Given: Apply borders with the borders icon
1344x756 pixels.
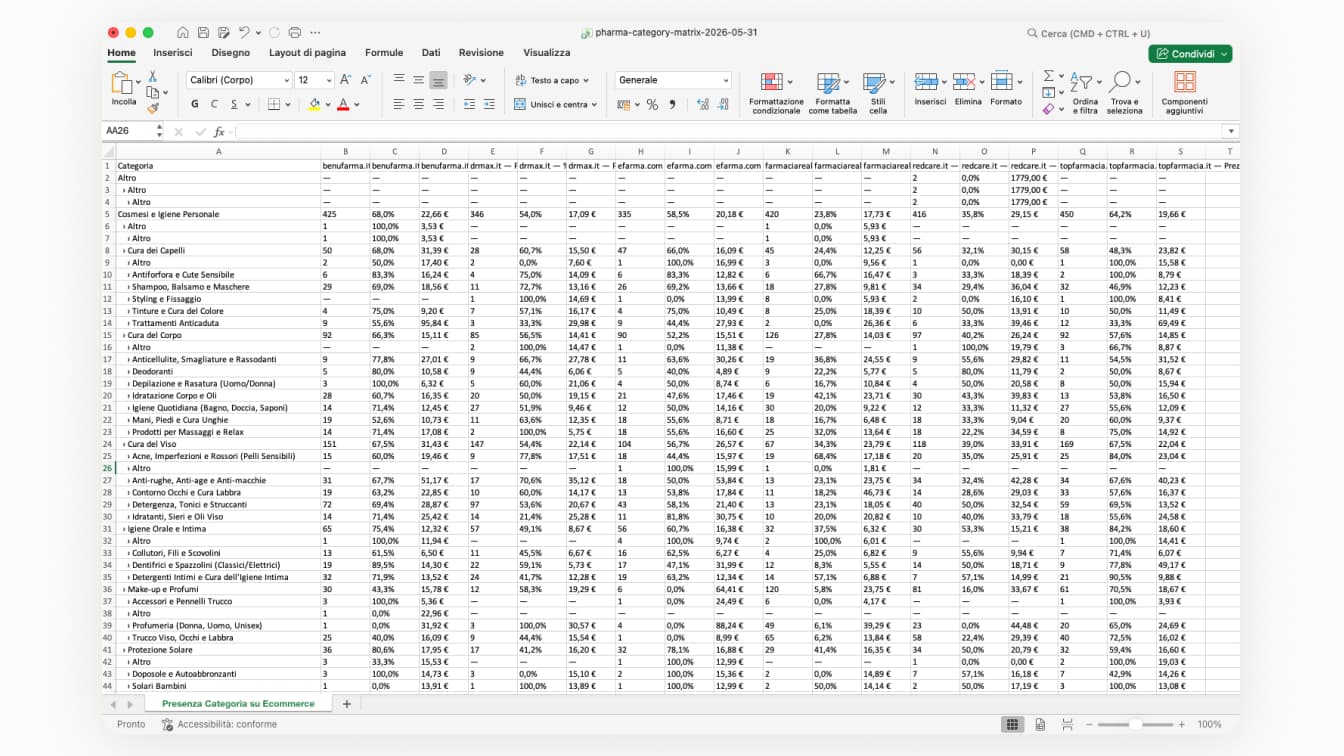Looking at the screenshot, I should [274, 104].
